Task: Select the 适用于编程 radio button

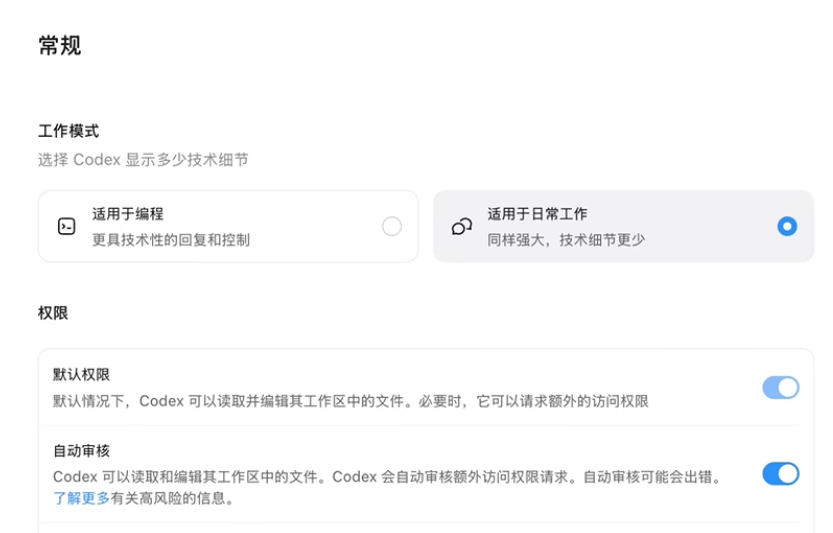Action: [392, 226]
